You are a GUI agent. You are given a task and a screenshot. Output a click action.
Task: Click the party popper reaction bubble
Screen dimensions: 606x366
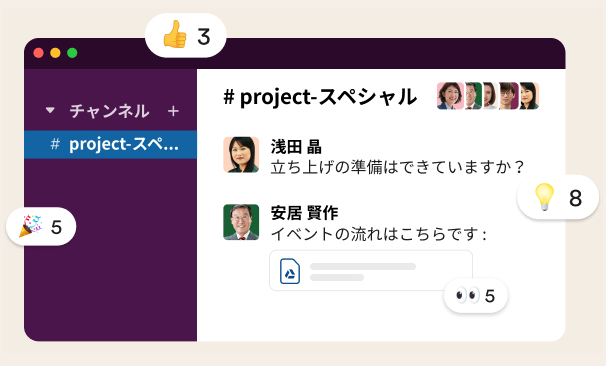pyautogui.click(x=41, y=226)
